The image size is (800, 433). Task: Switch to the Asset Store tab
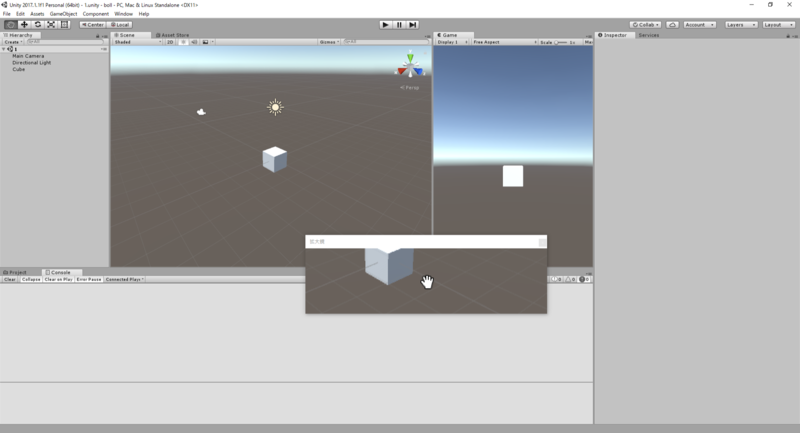pyautogui.click(x=172, y=35)
